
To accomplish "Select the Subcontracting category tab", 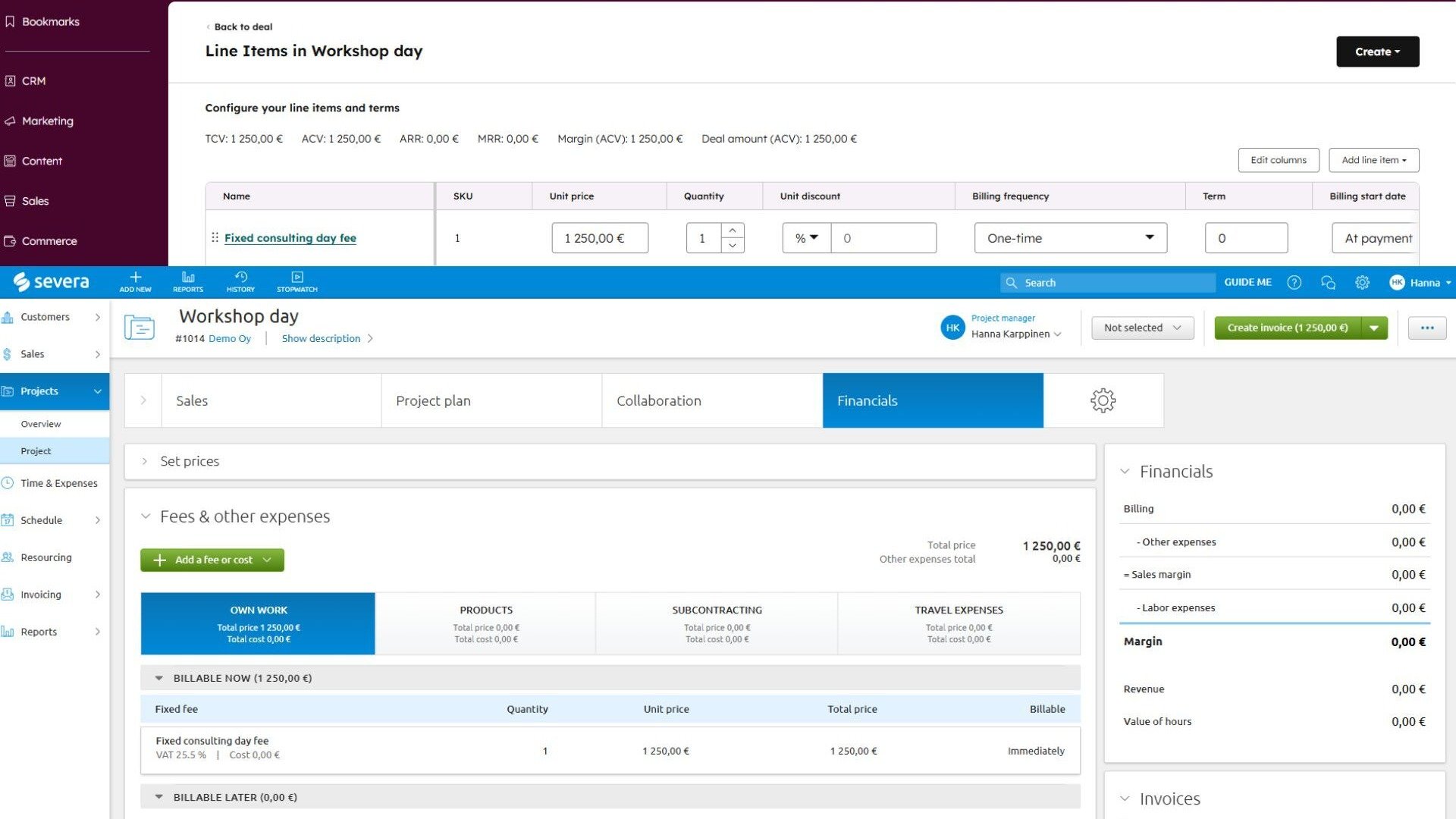I will 717,623.
